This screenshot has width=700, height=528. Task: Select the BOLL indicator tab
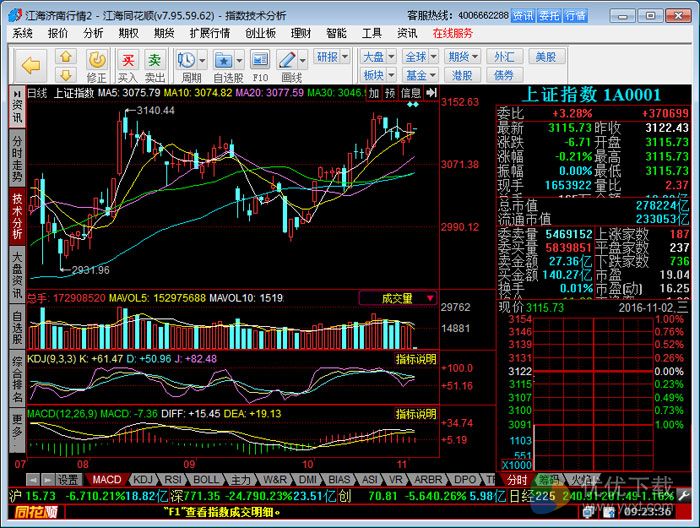click(206, 480)
